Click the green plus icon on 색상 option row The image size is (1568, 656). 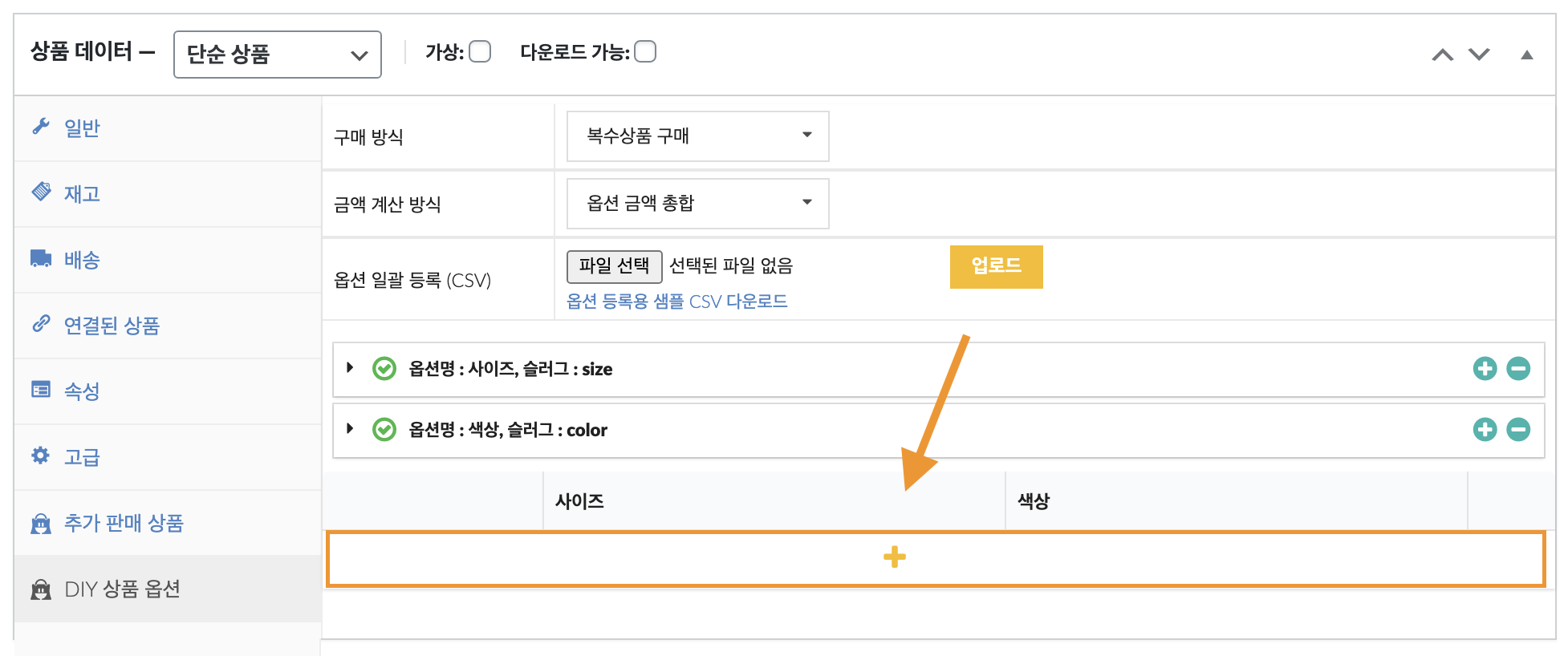tap(1485, 430)
